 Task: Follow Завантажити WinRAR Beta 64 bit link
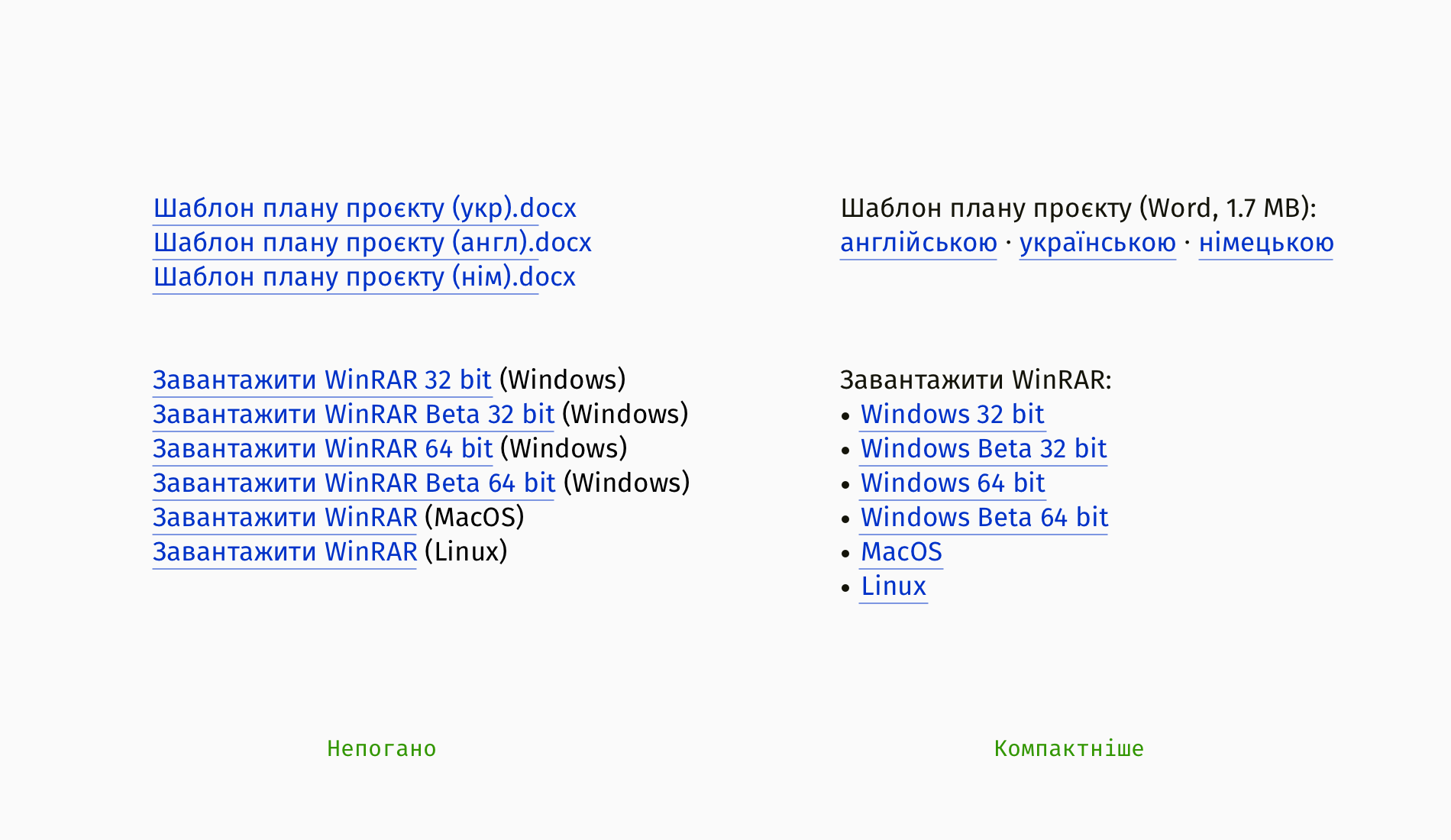point(354,483)
